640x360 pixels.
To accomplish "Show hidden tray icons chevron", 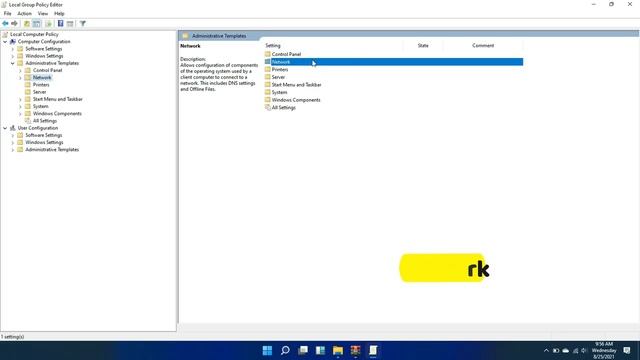I will pyautogui.click(x=546, y=351).
